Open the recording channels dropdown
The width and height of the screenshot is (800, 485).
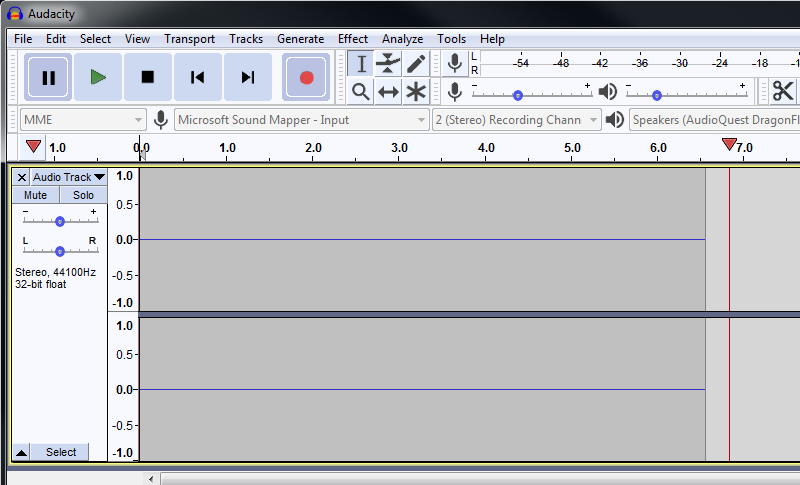coord(516,120)
